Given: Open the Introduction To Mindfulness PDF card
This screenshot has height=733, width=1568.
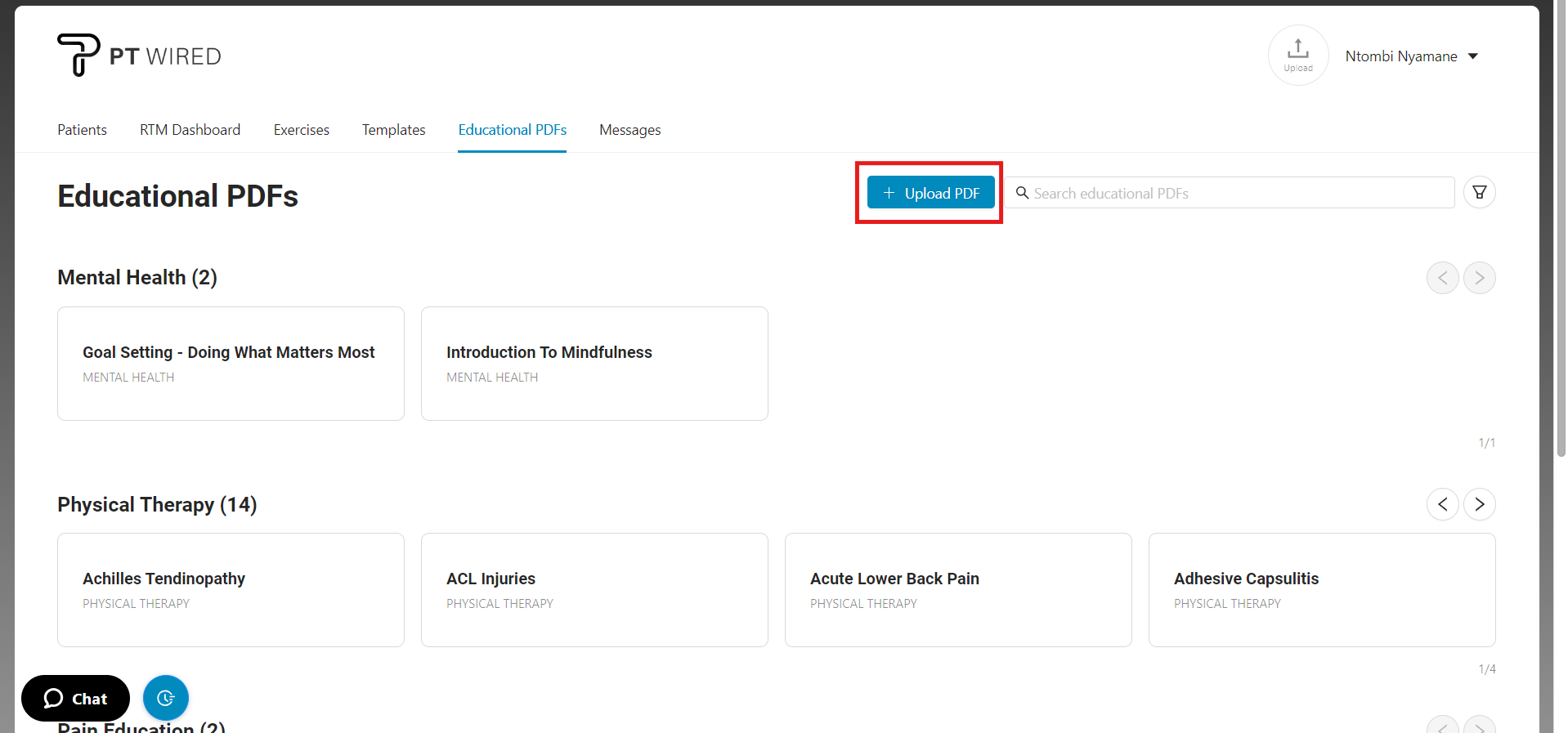Looking at the screenshot, I should coord(594,364).
